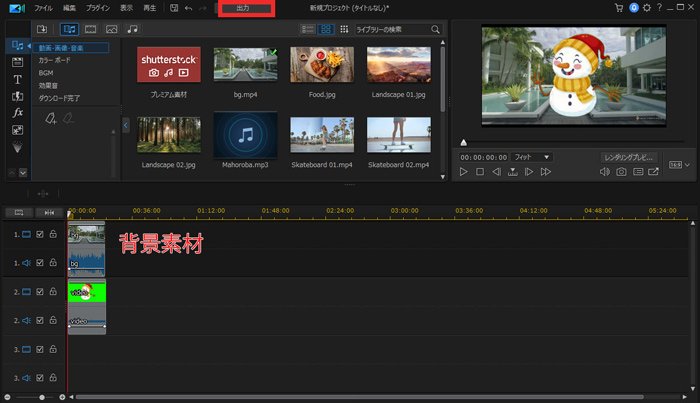Screen dimensions: 700x403
Task: Zoom in timeline plus button
Action: [62, 397]
